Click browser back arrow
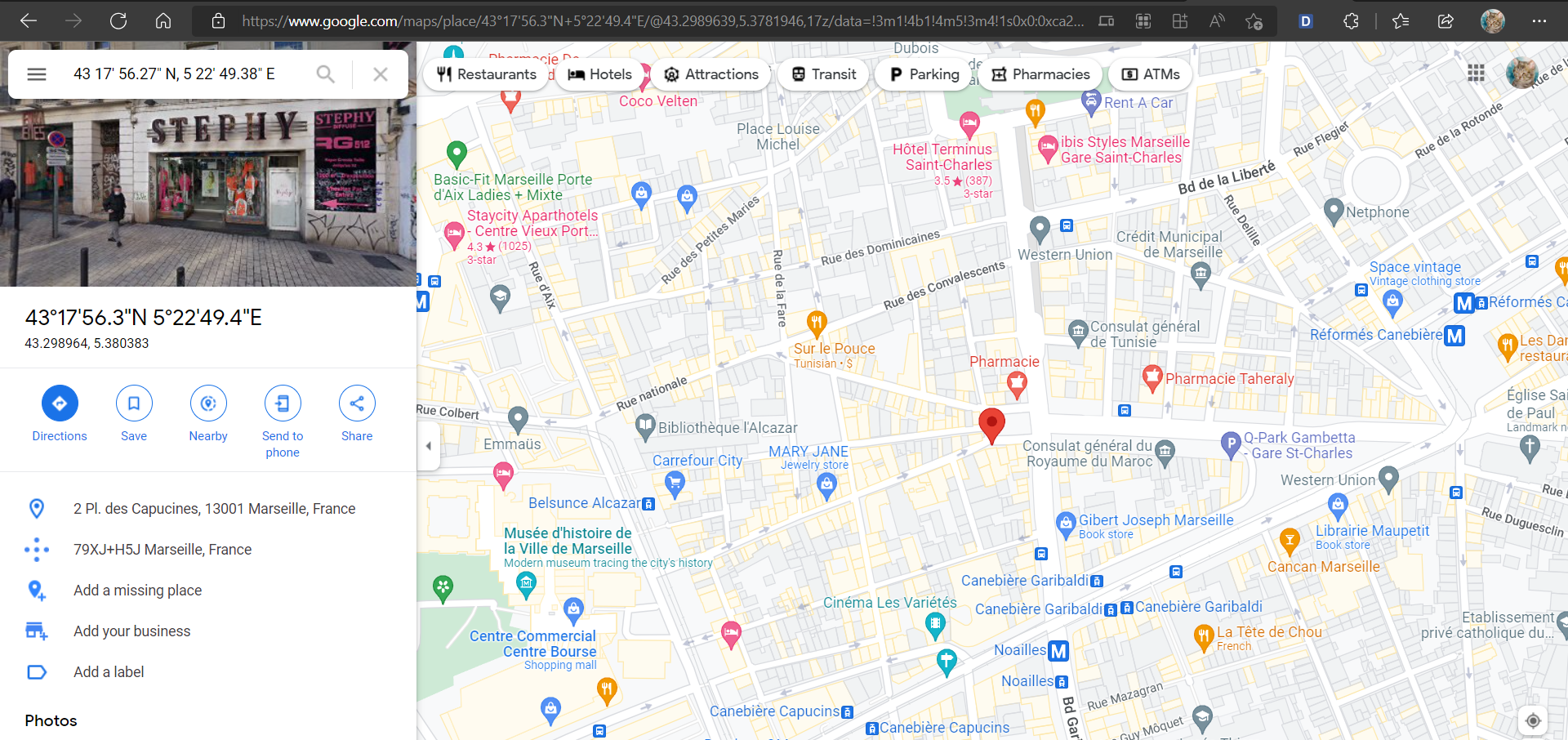The height and width of the screenshot is (740, 1568). tap(29, 21)
